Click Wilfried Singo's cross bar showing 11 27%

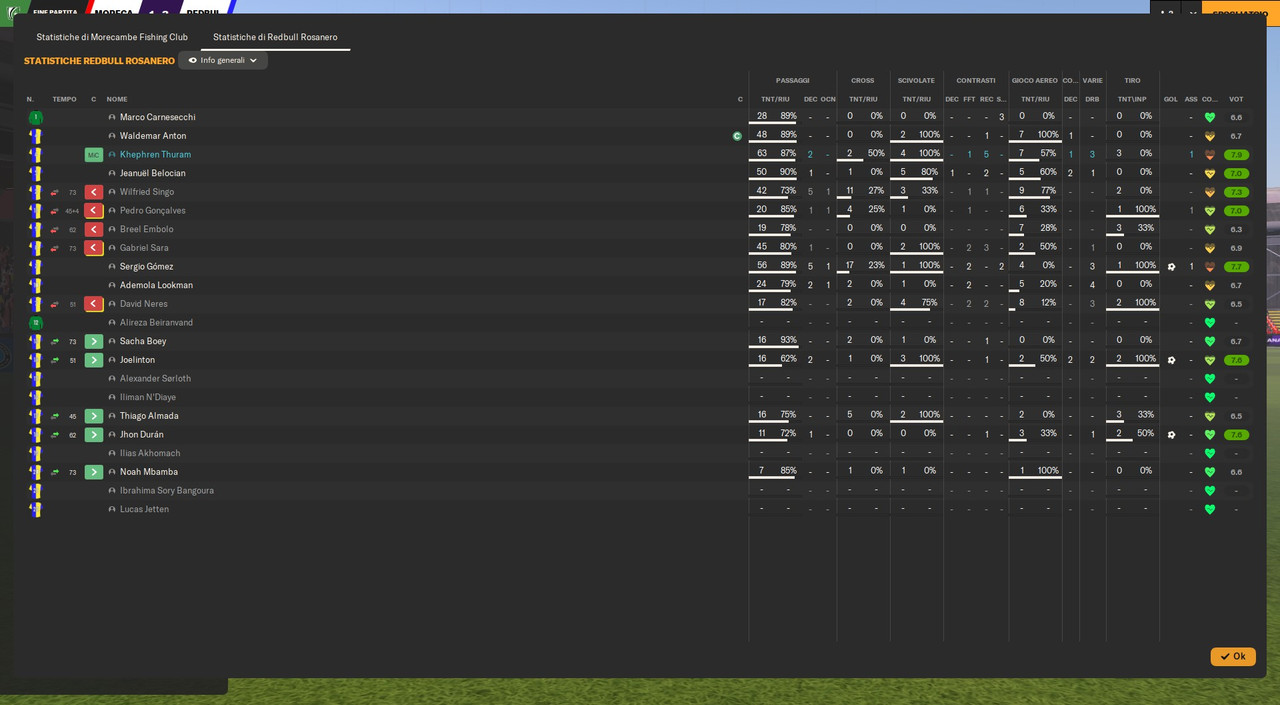(864, 191)
